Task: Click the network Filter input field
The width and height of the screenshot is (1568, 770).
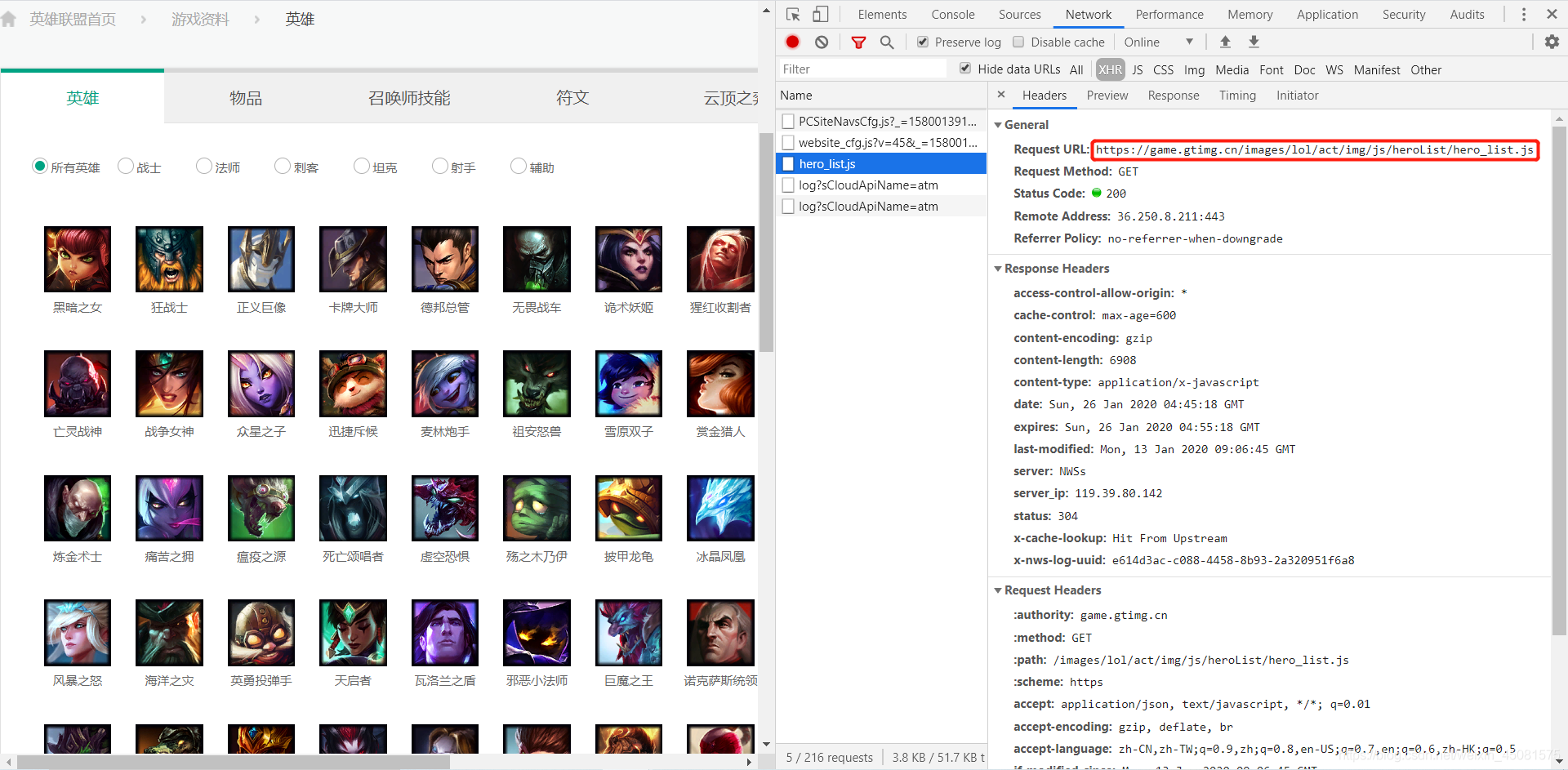Action: point(862,69)
